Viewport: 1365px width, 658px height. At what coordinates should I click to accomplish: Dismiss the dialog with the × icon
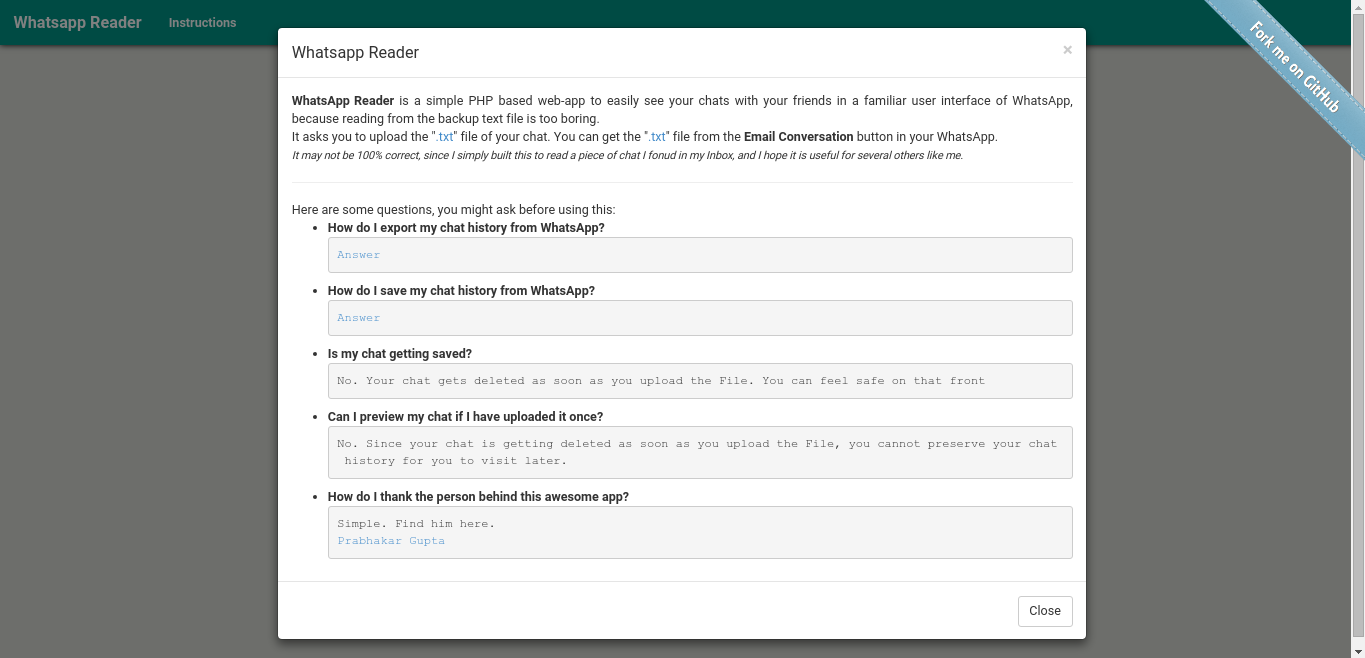pos(1067,50)
